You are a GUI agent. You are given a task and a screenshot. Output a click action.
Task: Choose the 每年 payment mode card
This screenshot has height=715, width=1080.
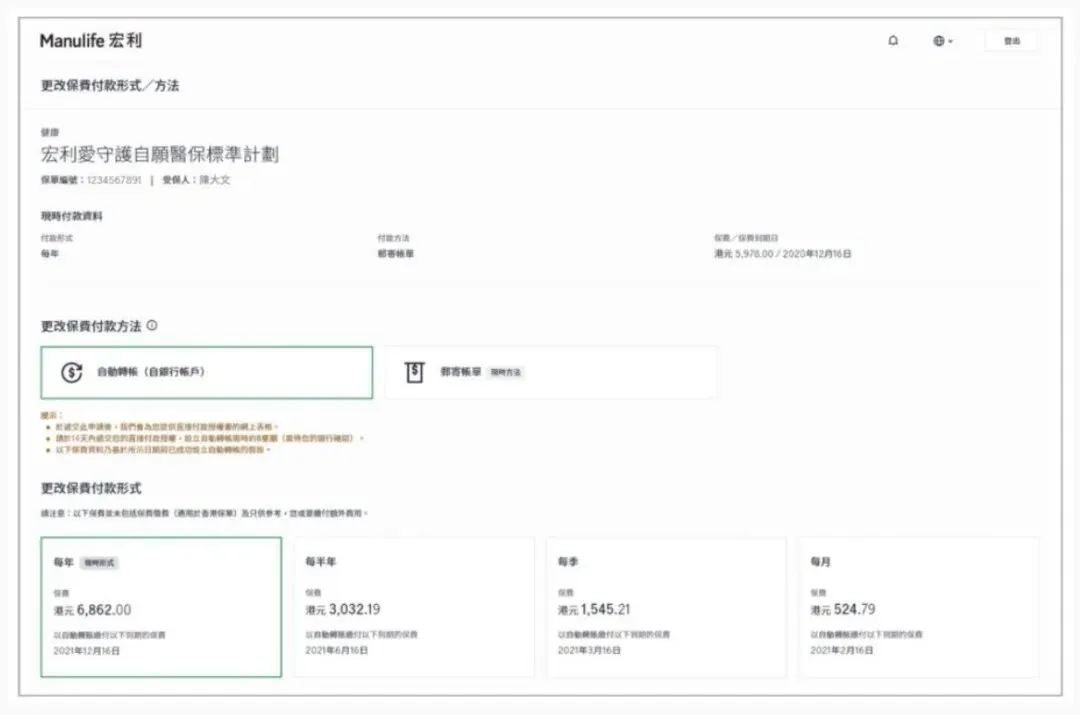tap(161, 607)
